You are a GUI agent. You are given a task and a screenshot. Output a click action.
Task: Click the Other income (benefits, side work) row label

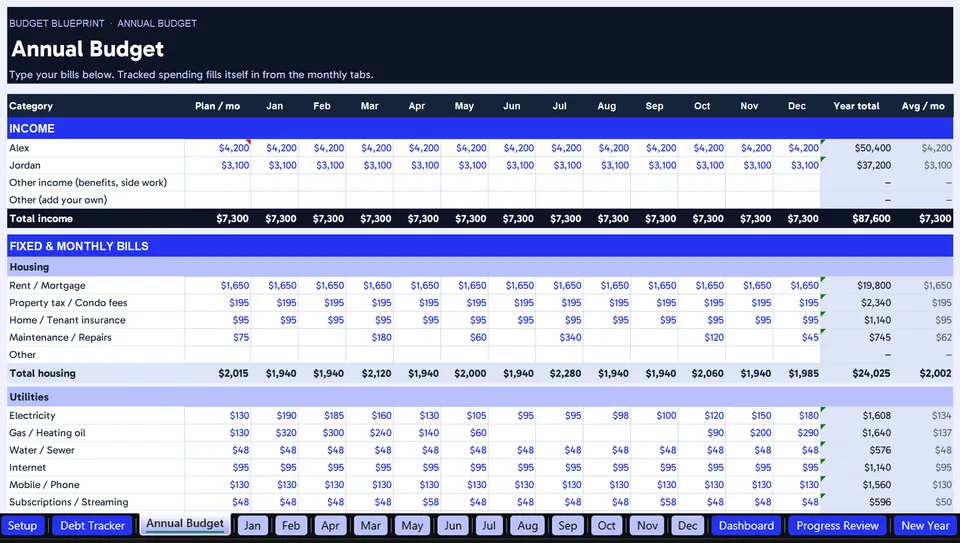[88, 182]
